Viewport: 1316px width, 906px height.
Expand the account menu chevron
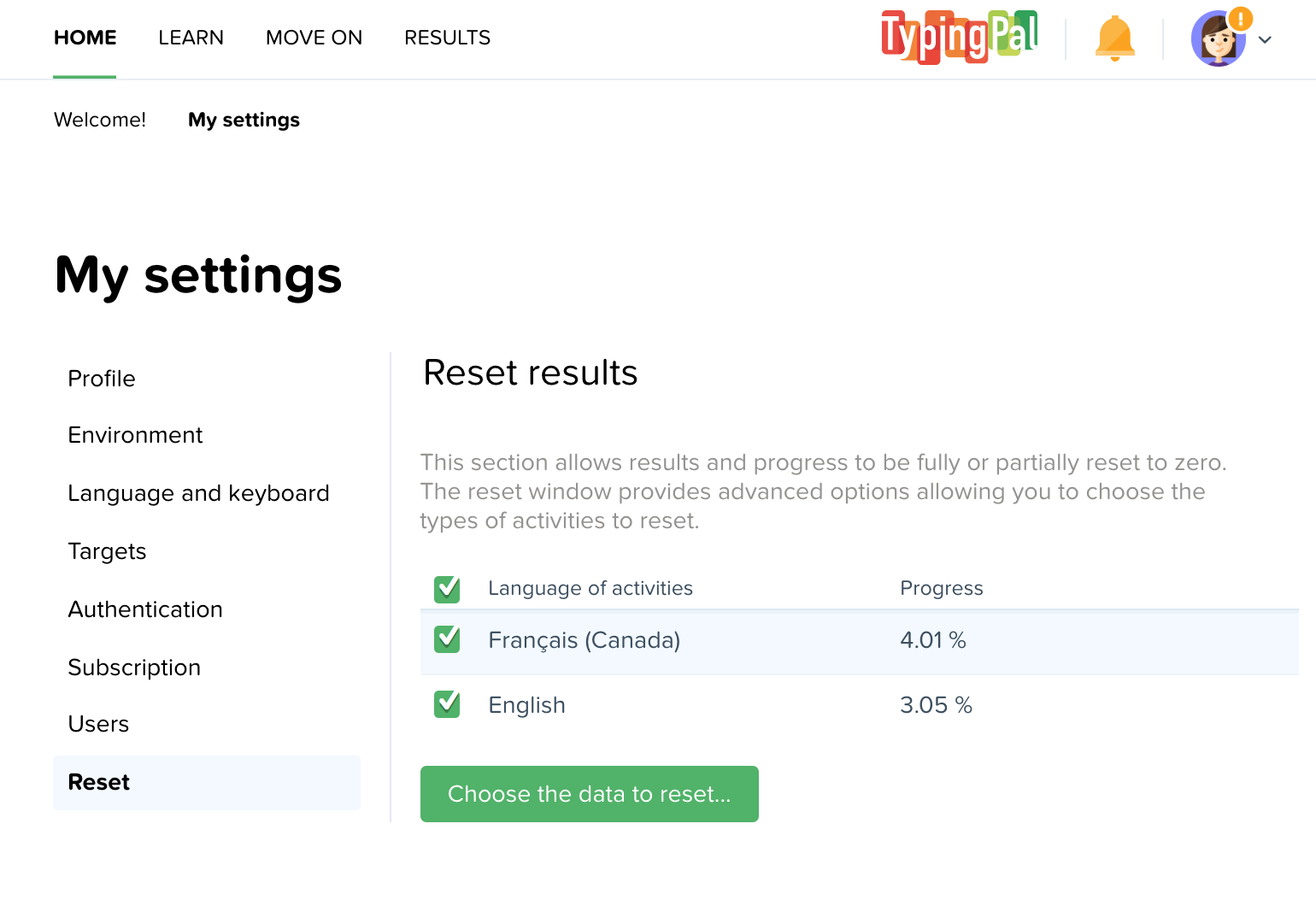[1266, 39]
